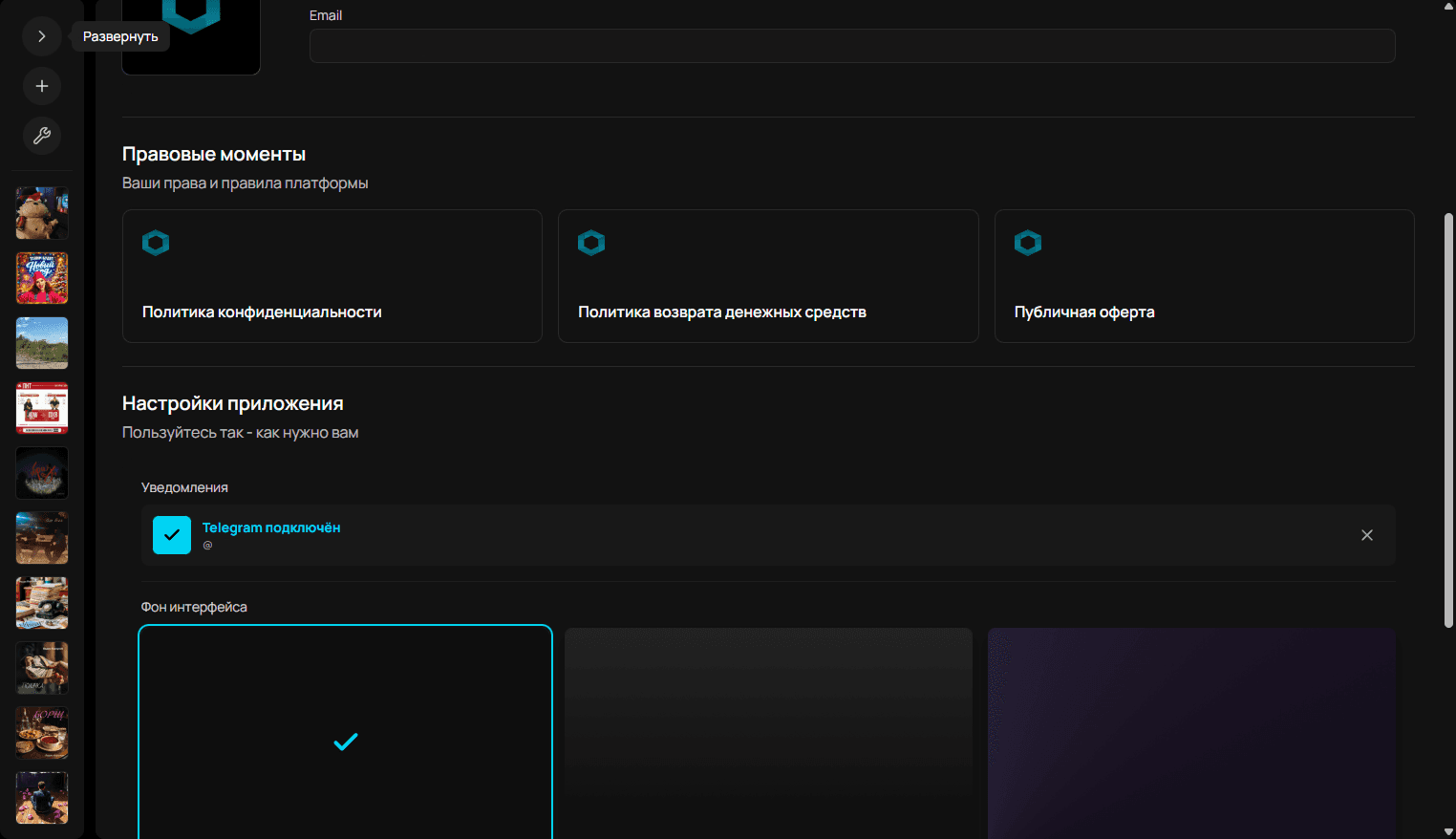Disable Telegram notifications via the X
This screenshot has height=839, width=1456.
(x=1366, y=535)
